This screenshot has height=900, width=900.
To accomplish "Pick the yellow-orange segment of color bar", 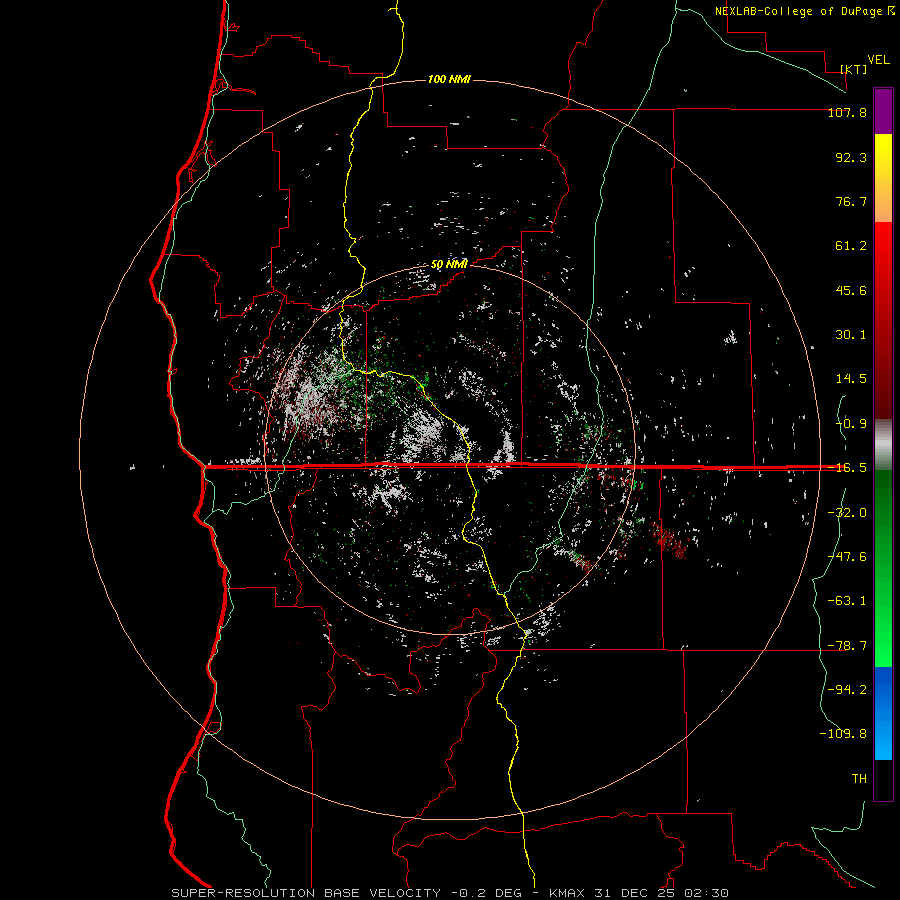I will point(883,178).
